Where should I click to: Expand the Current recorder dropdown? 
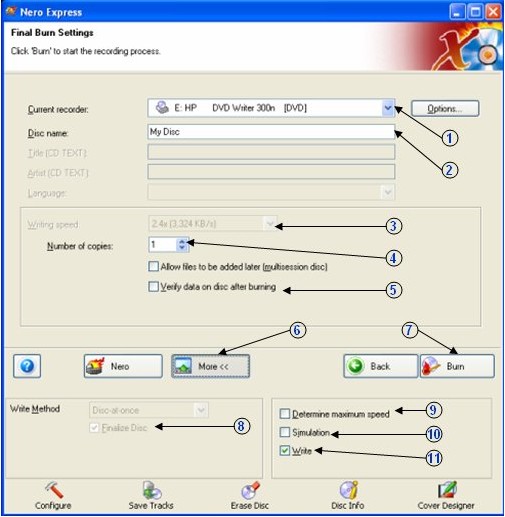(387, 108)
